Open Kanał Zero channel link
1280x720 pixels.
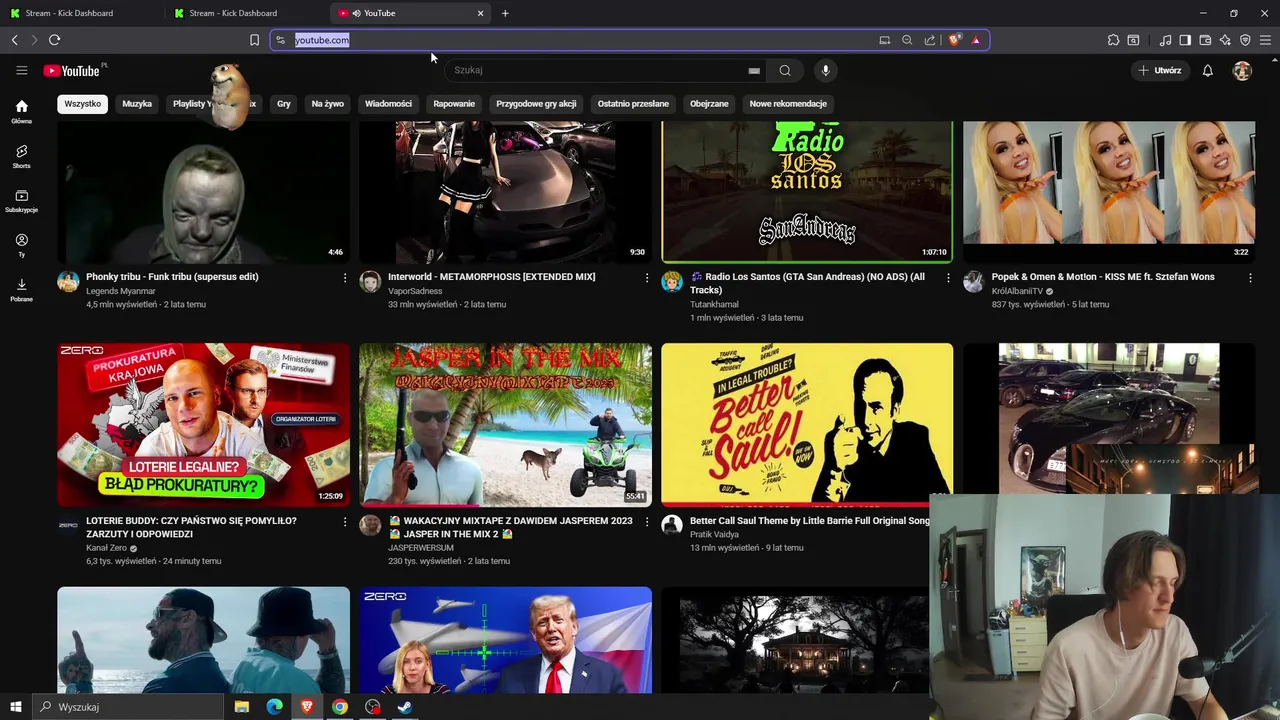(x=106, y=548)
